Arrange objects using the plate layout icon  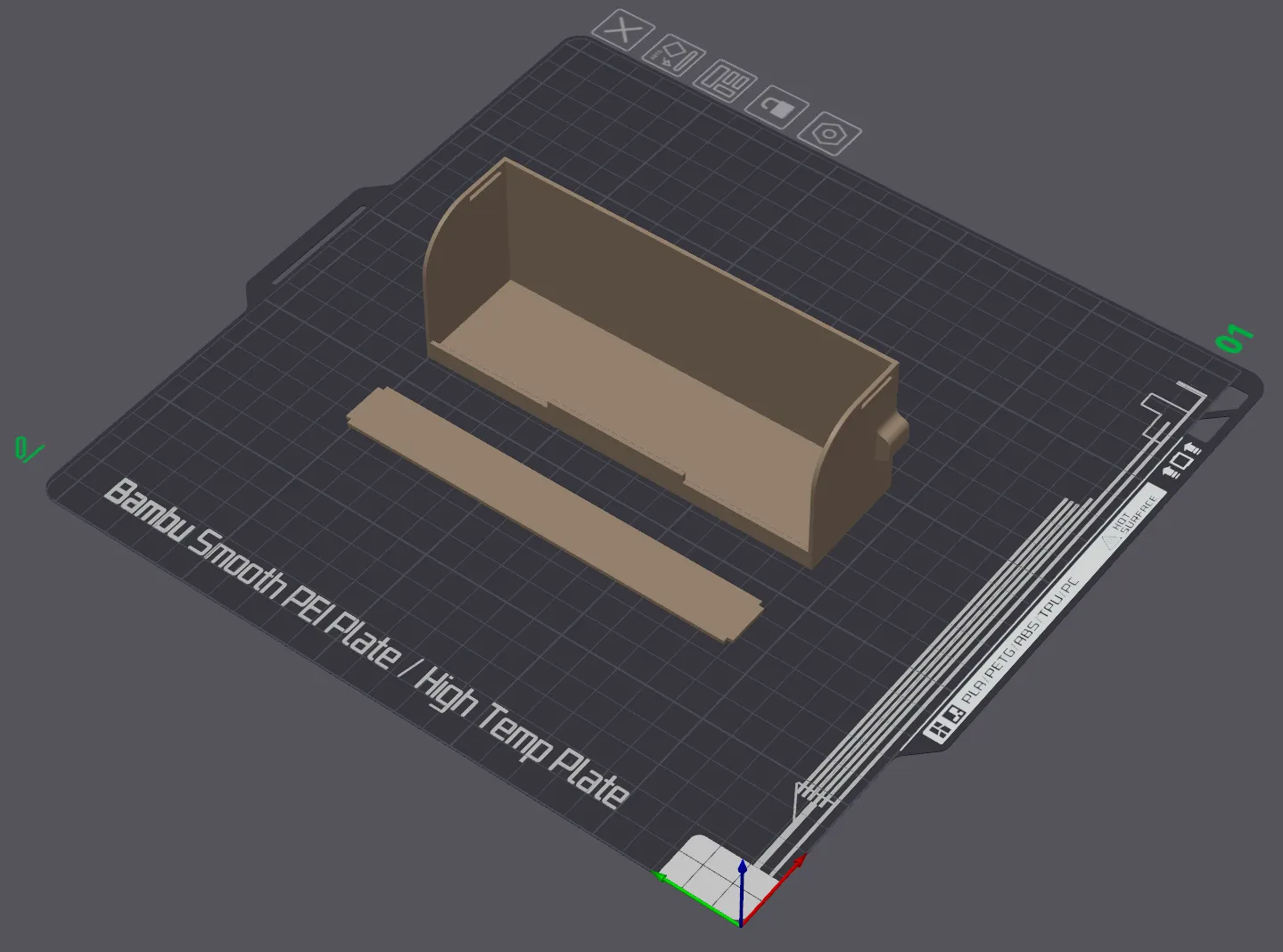tap(726, 83)
